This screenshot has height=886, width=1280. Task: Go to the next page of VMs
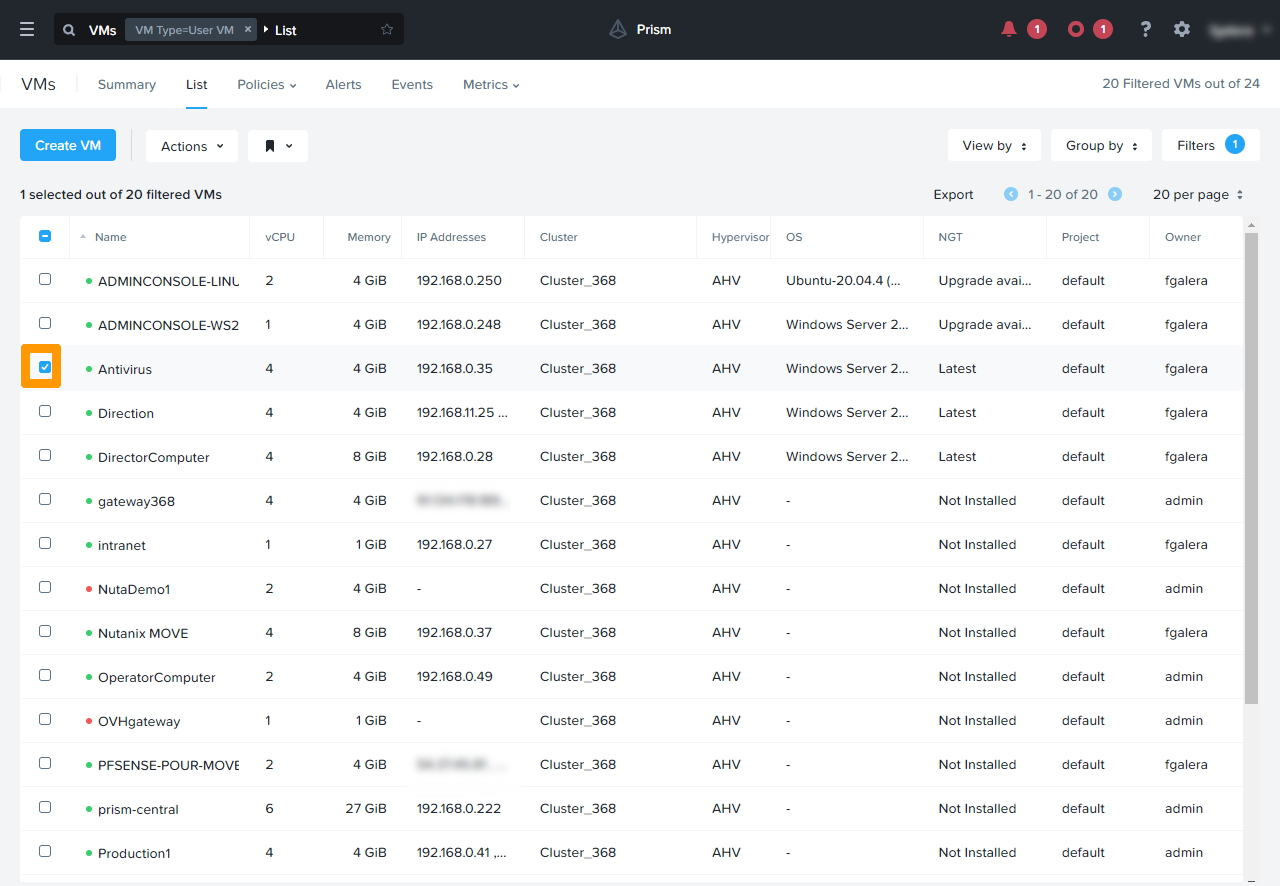click(1114, 194)
